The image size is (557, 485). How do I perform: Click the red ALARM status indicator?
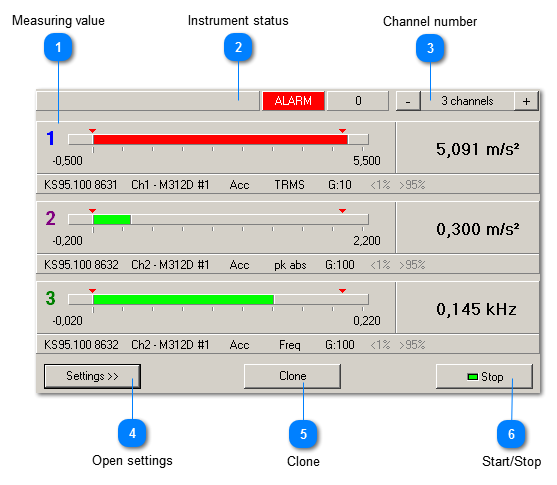click(293, 101)
